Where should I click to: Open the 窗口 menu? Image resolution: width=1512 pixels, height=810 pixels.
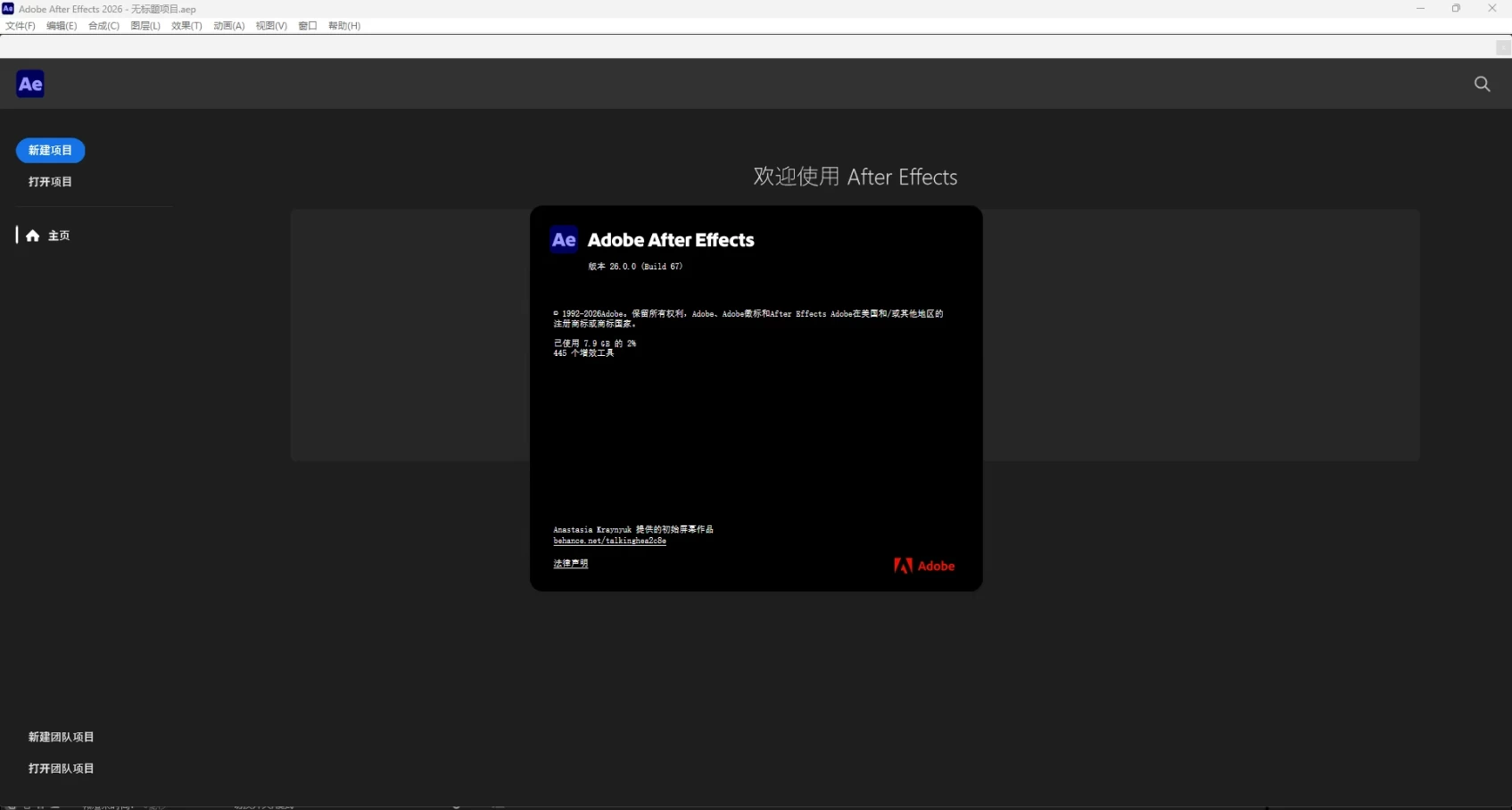point(308,26)
